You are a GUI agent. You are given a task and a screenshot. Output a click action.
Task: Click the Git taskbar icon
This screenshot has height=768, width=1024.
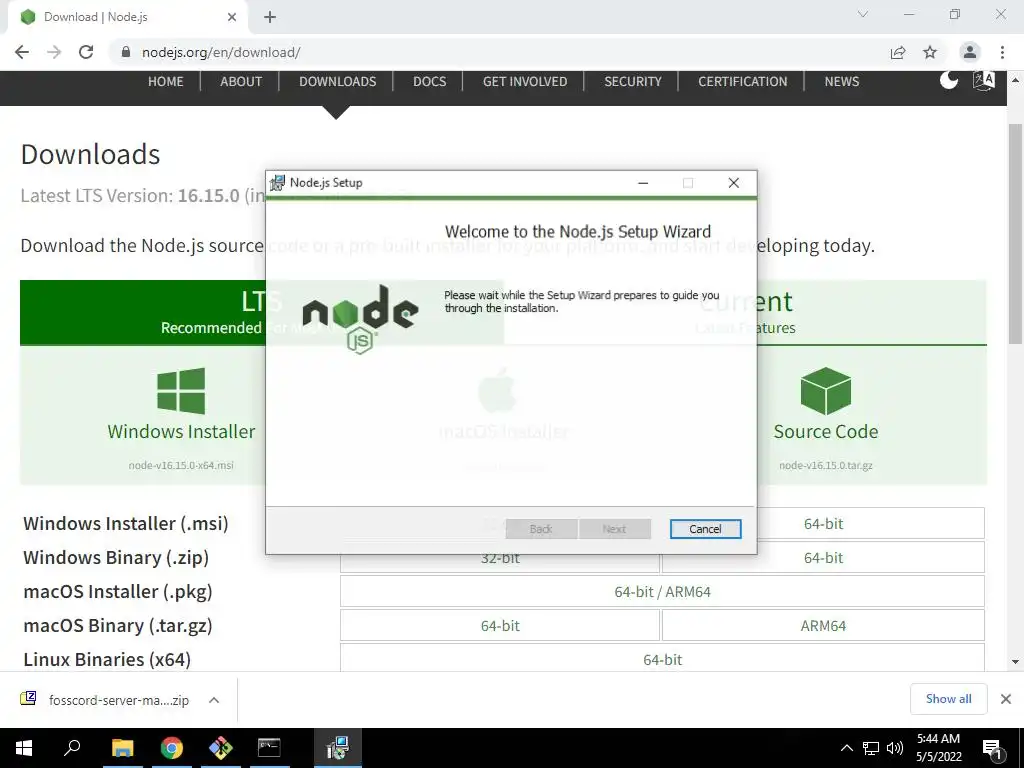click(x=221, y=748)
